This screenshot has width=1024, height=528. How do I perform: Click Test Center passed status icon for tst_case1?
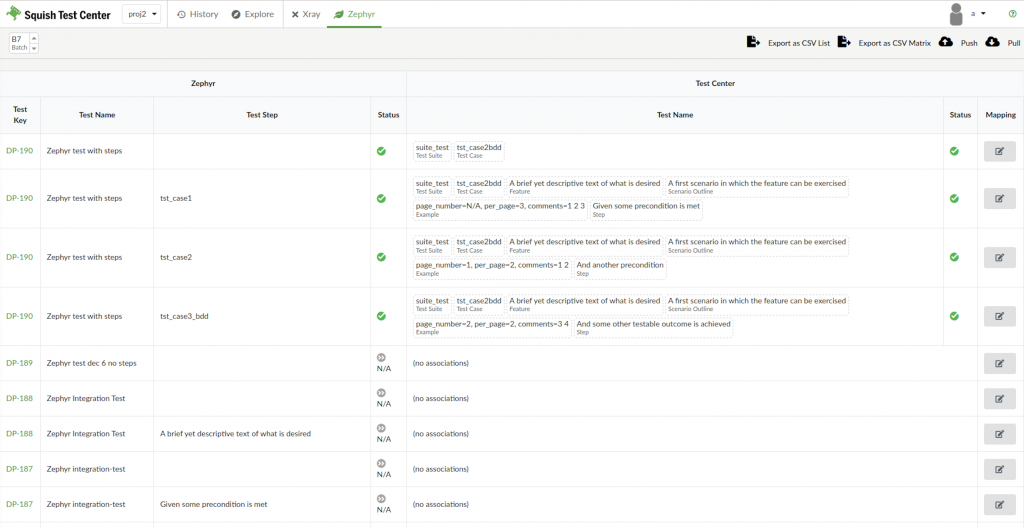[x=954, y=198]
